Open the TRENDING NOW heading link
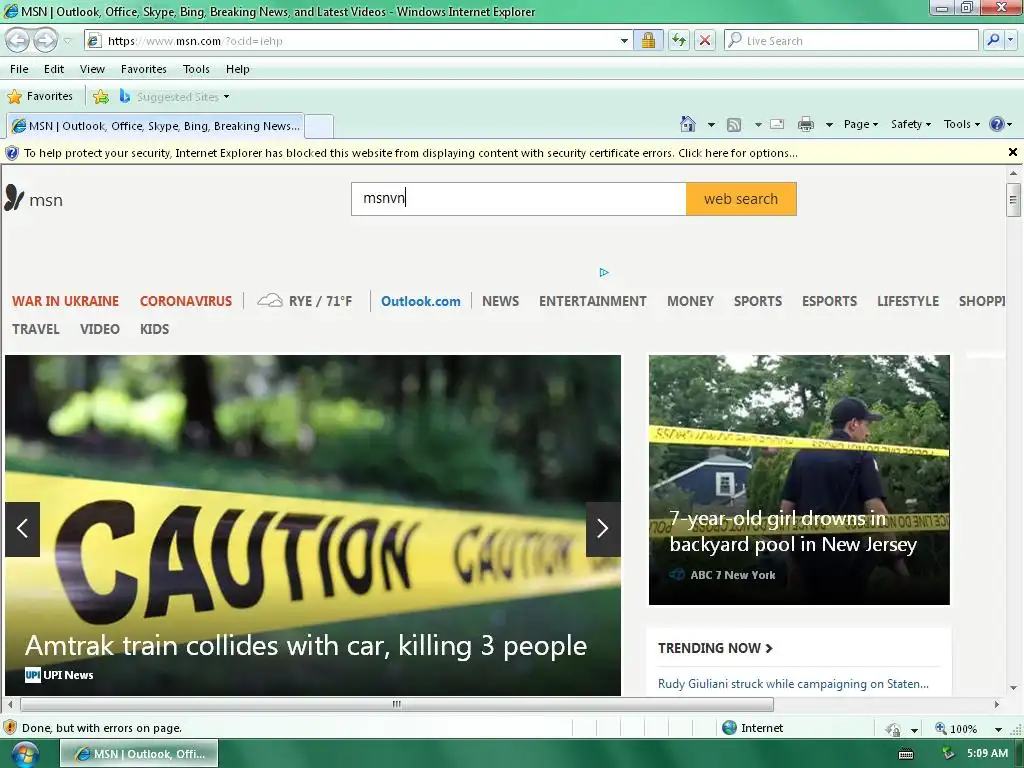 (x=715, y=648)
